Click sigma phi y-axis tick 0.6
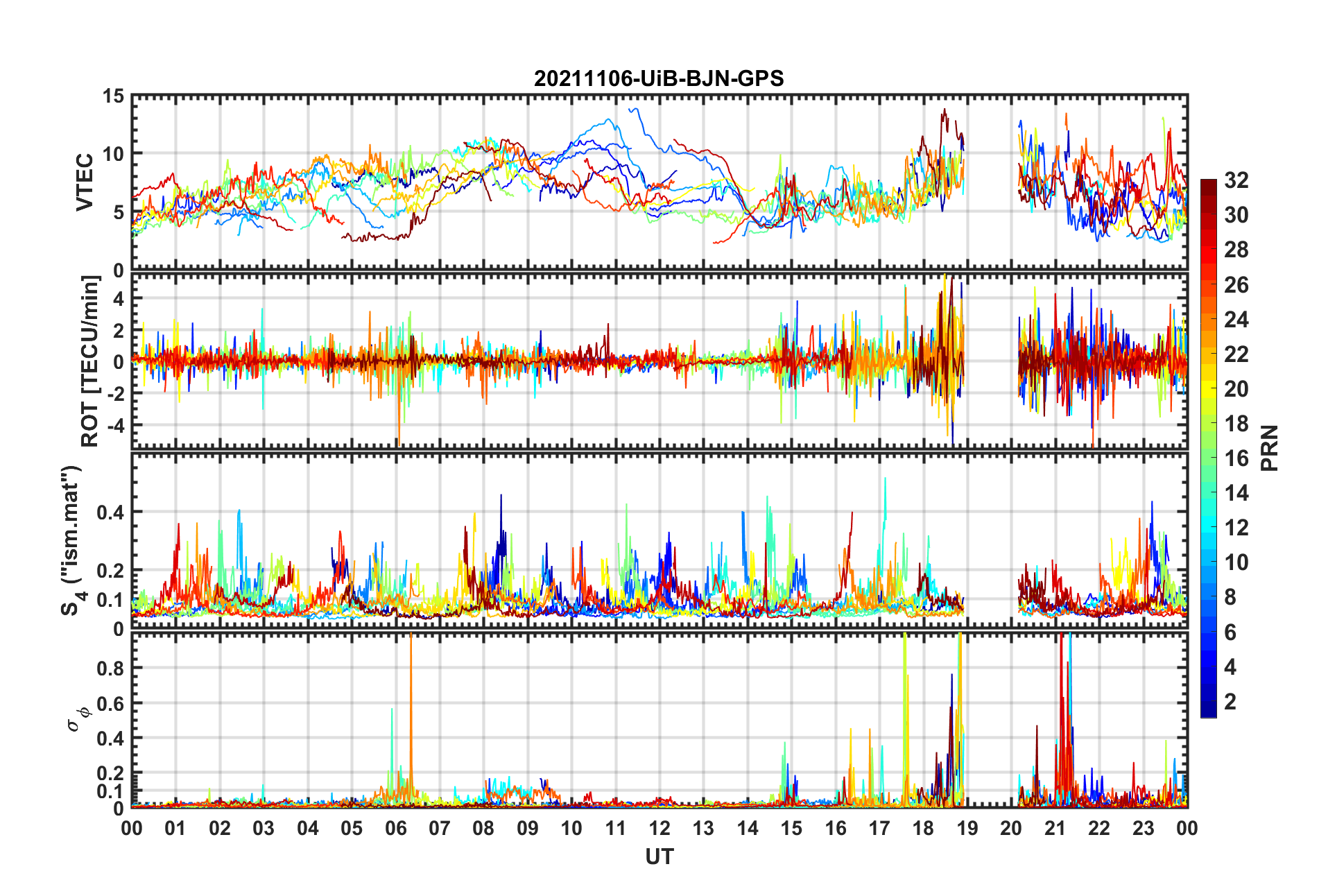Image resolution: width=1319 pixels, height=896 pixels. [x=110, y=703]
